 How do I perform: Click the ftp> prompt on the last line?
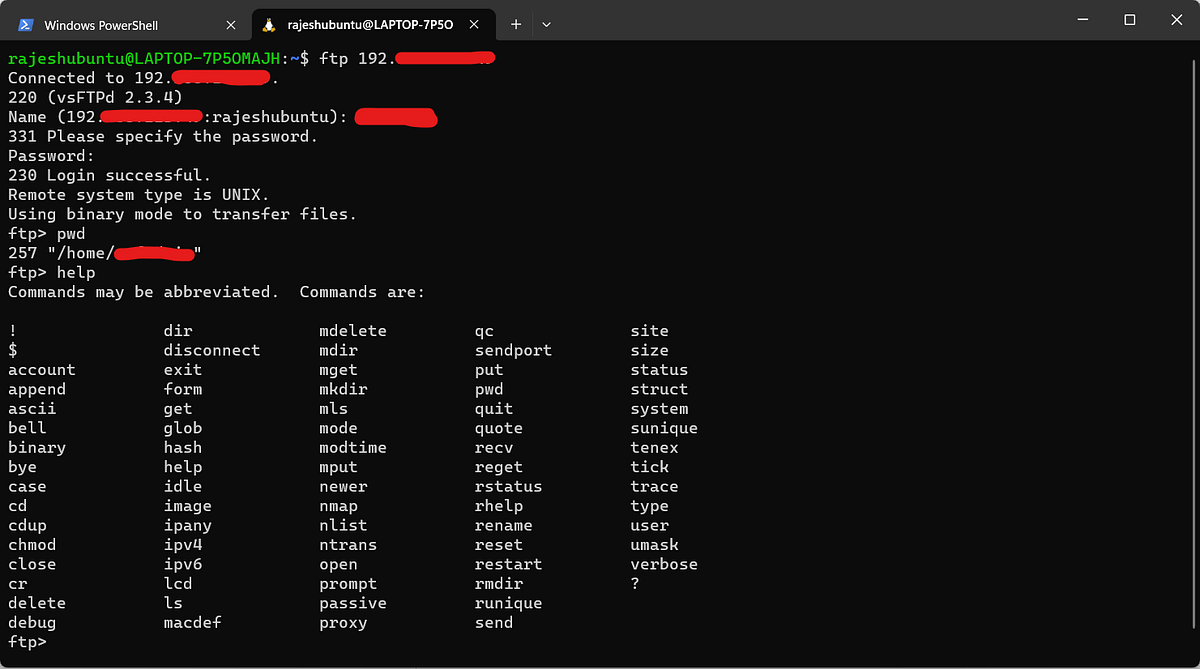(27, 642)
